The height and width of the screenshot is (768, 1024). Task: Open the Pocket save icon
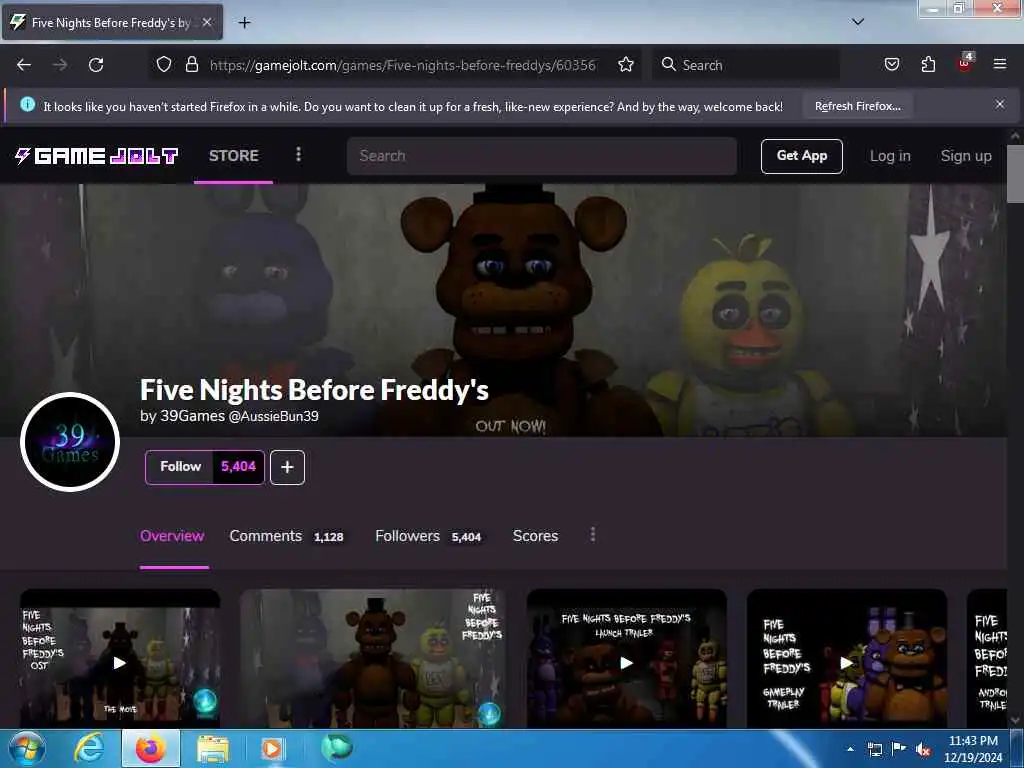click(891, 64)
